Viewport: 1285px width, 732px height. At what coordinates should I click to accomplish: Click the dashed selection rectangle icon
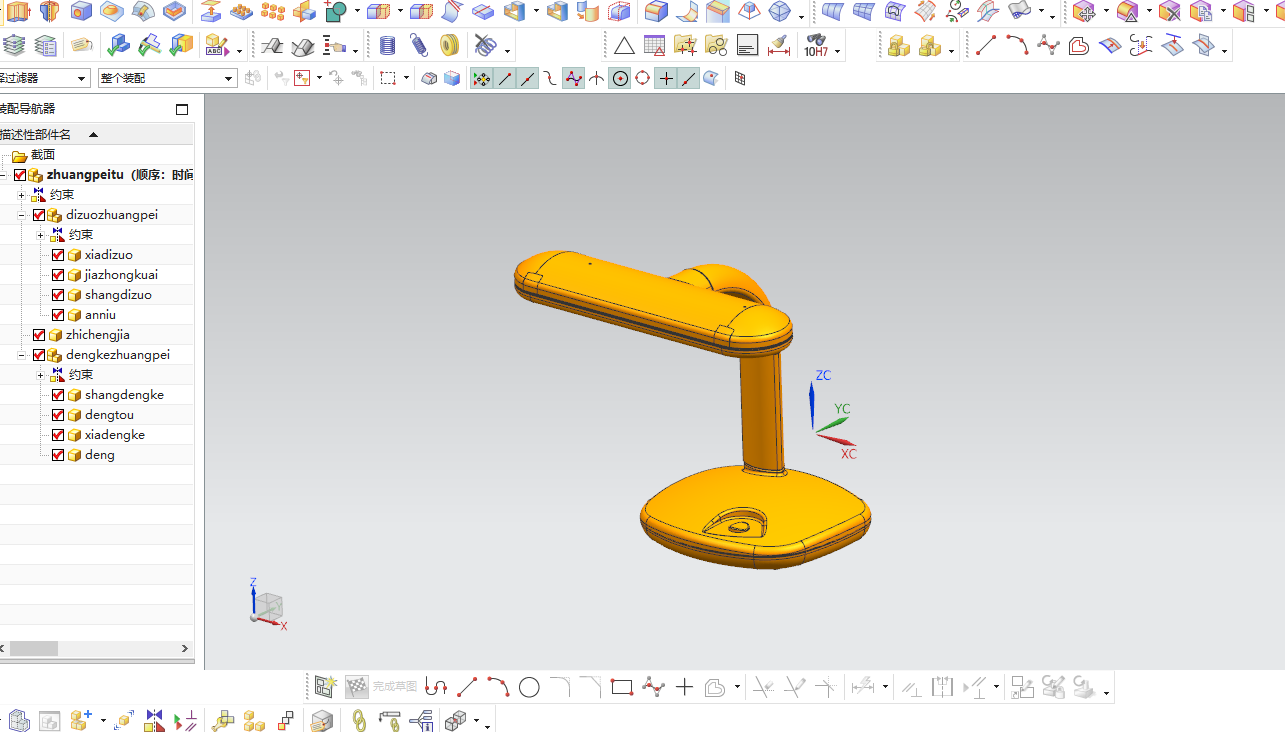click(x=388, y=78)
